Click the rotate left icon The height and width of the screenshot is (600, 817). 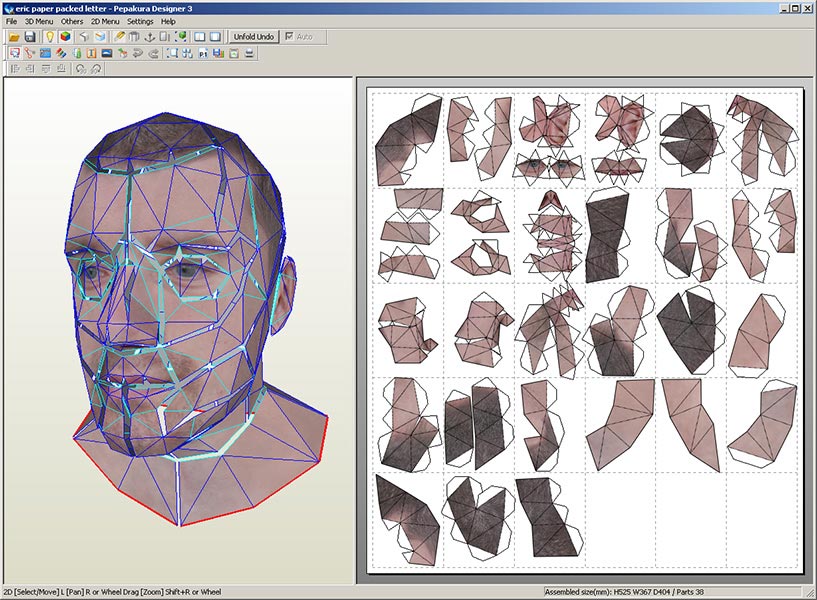[80, 69]
